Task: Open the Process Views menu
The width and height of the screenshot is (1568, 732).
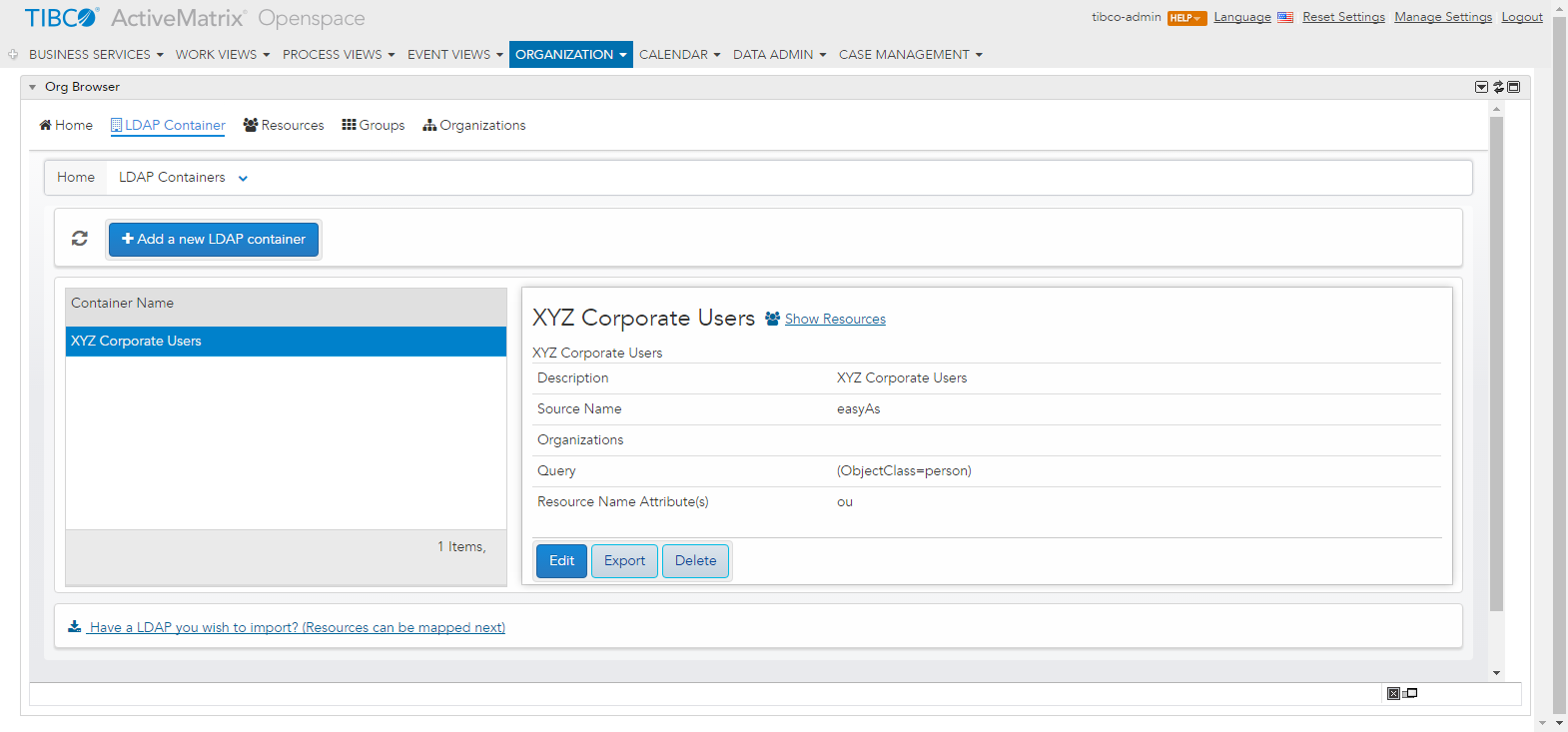Action: tap(339, 55)
